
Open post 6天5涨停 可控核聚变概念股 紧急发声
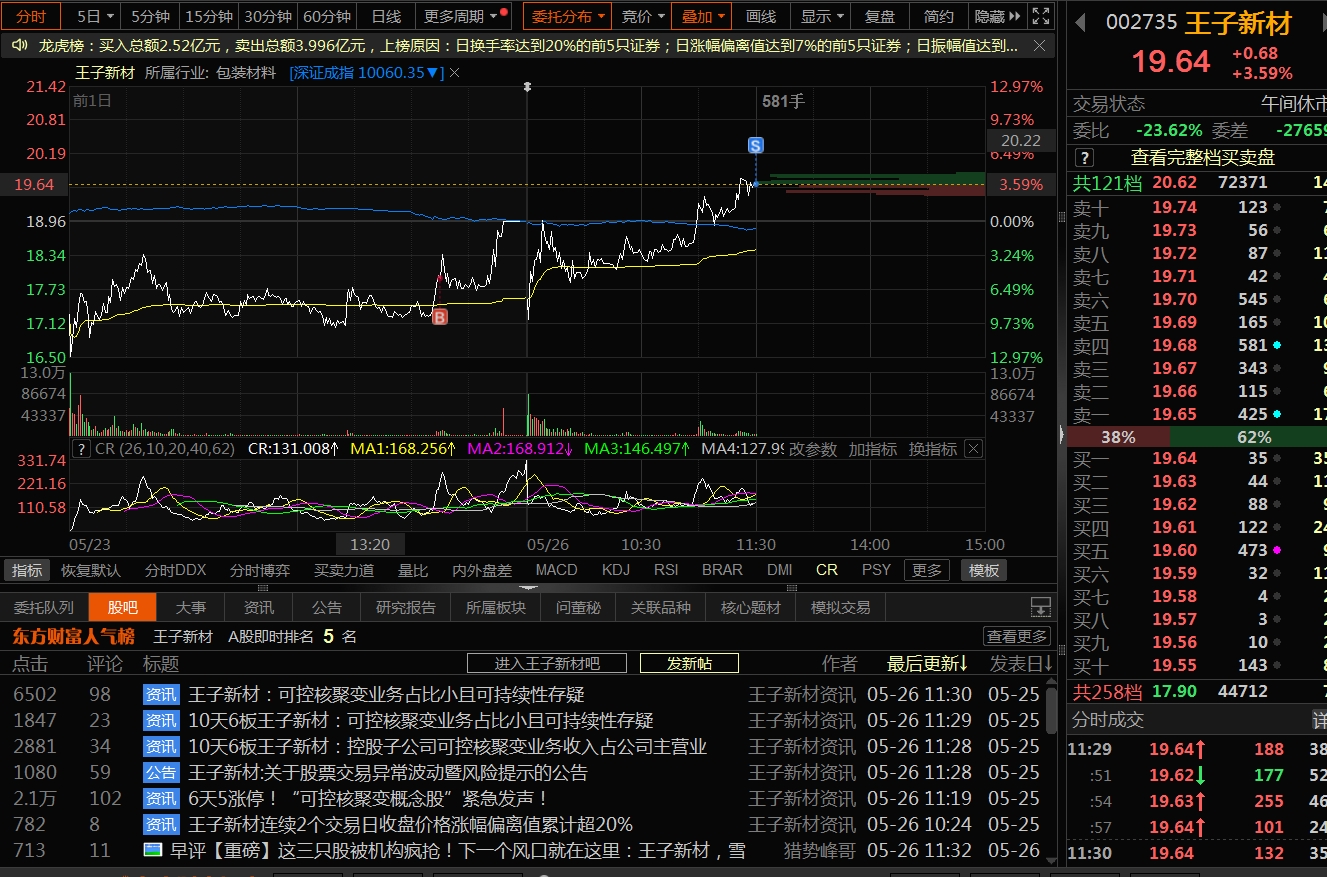367,798
